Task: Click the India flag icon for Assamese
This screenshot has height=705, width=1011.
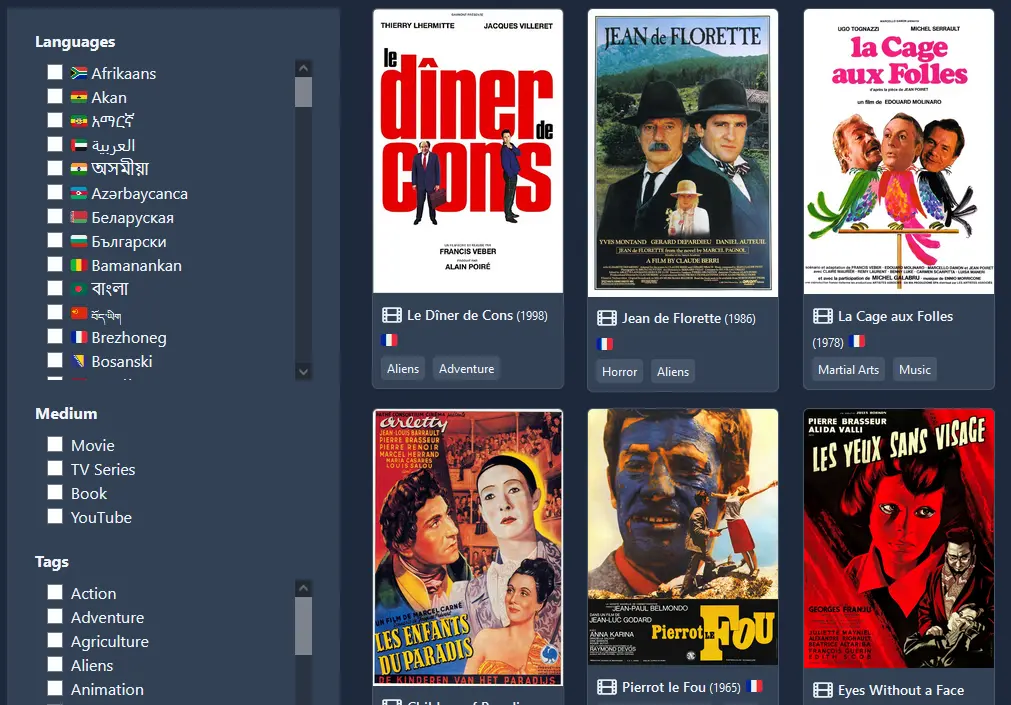Action: [79, 169]
